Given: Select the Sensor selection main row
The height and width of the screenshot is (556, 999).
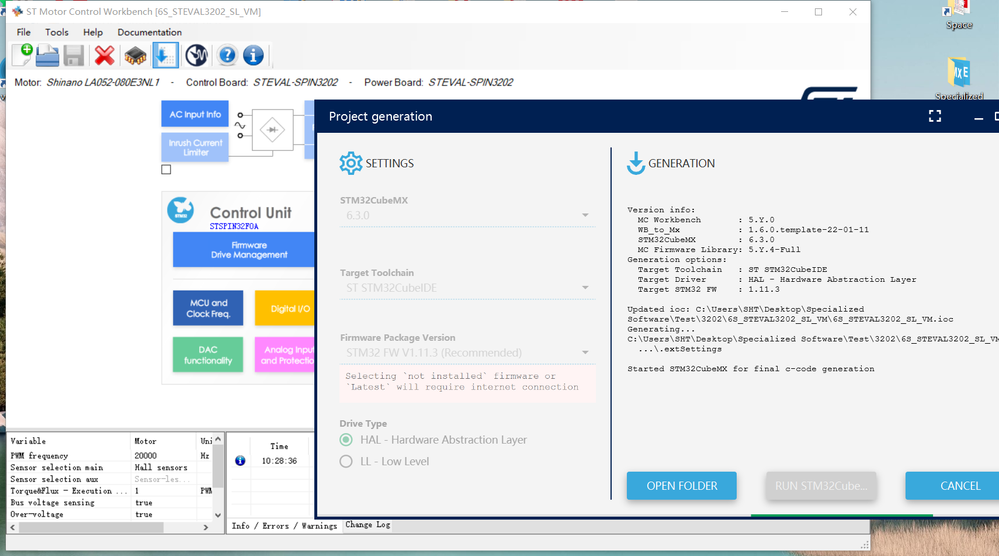Looking at the screenshot, I should pos(110,467).
